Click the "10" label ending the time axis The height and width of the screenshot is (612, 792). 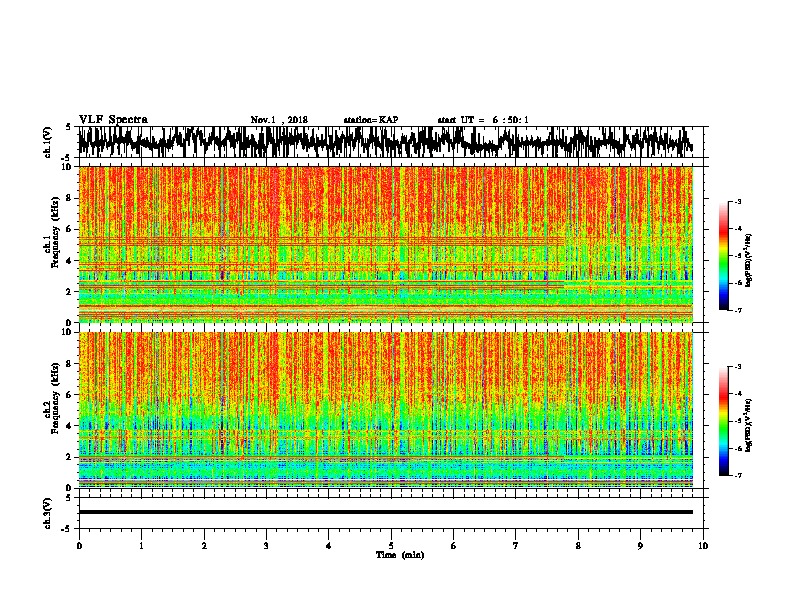click(x=703, y=546)
